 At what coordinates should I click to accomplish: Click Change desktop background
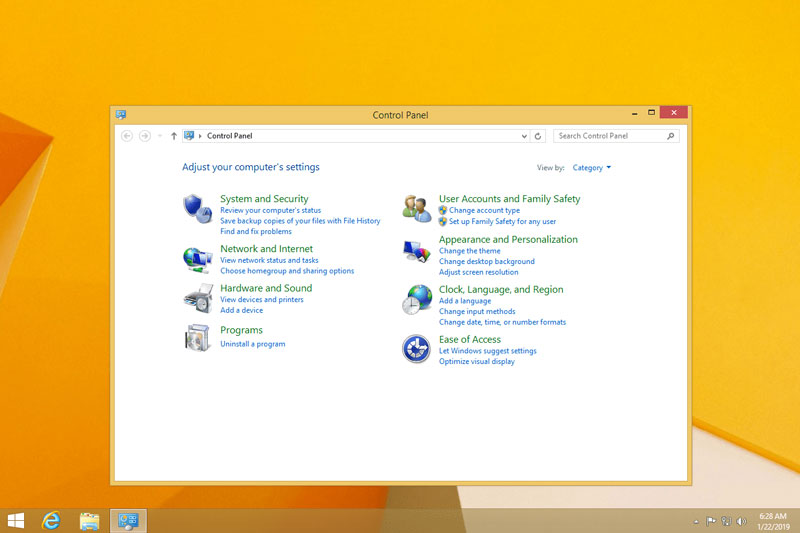pyautogui.click(x=487, y=261)
